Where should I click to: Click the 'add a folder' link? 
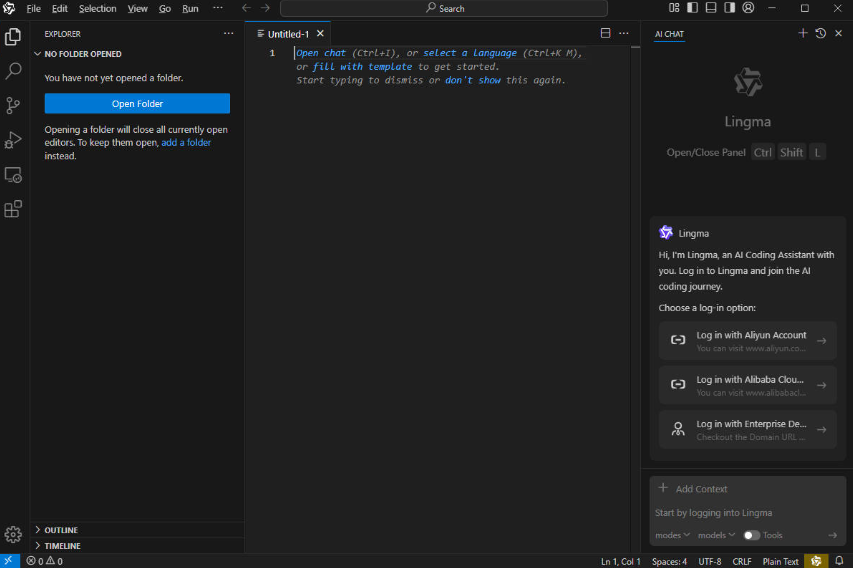pyautogui.click(x=186, y=142)
